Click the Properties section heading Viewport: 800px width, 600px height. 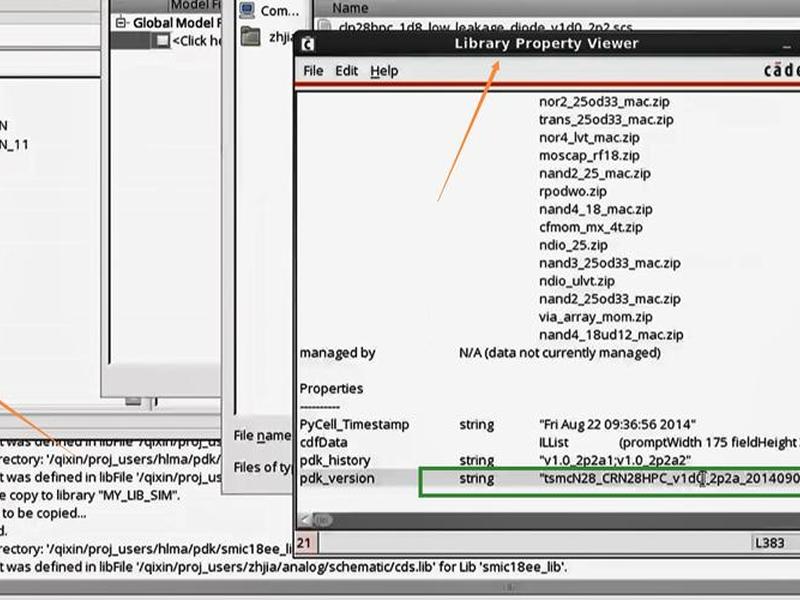pos(331,389)
